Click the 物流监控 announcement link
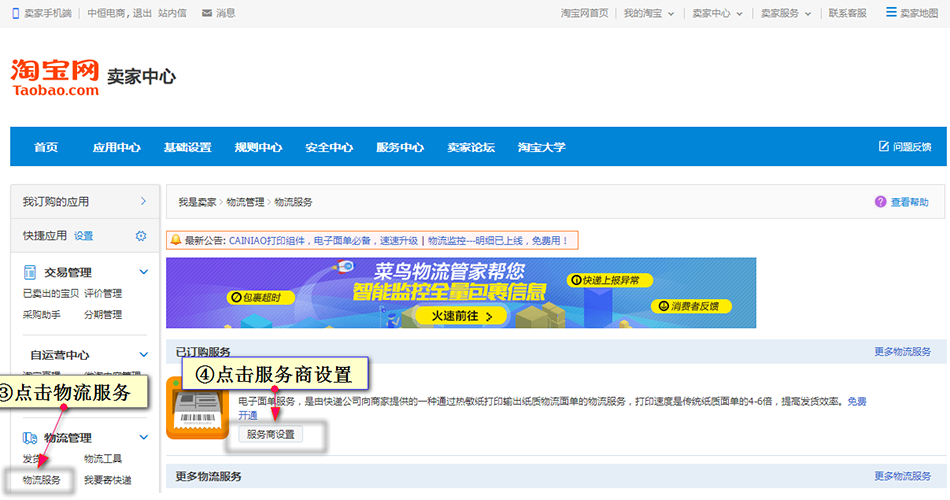950x500 pixels. click(497, 241)
